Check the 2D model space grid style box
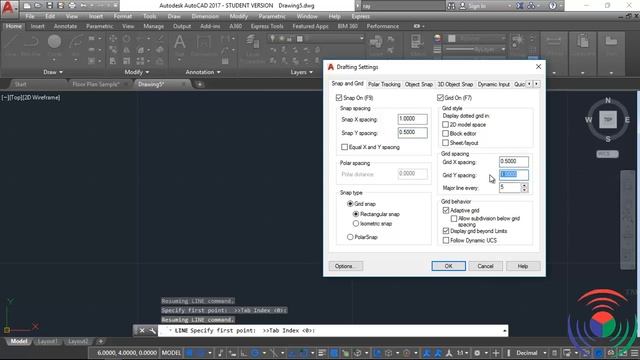Screen dimensions: 640x360 click(x=445, y=124)
